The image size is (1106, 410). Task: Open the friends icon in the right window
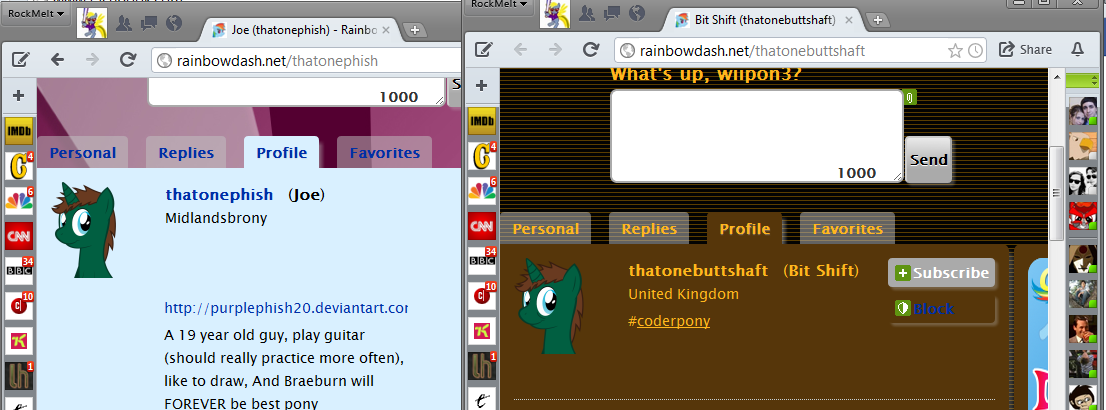588,13
